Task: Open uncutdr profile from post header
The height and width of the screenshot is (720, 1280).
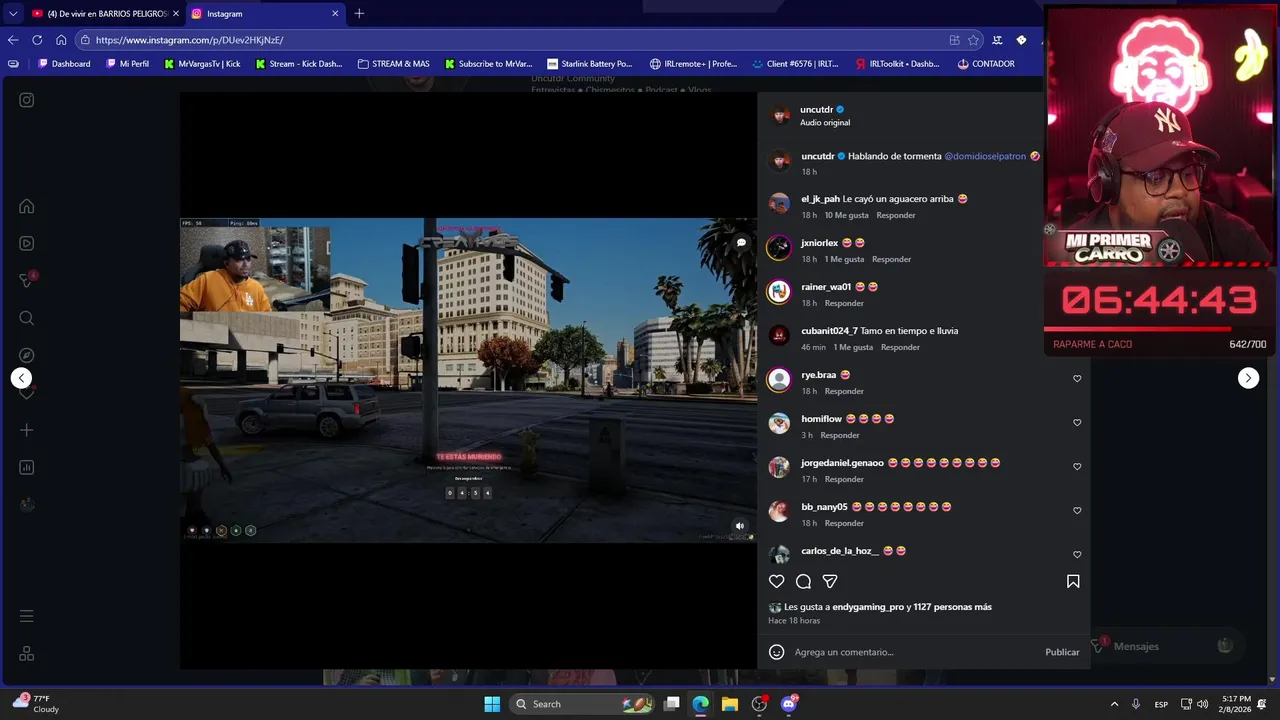Action: point(817,109)
